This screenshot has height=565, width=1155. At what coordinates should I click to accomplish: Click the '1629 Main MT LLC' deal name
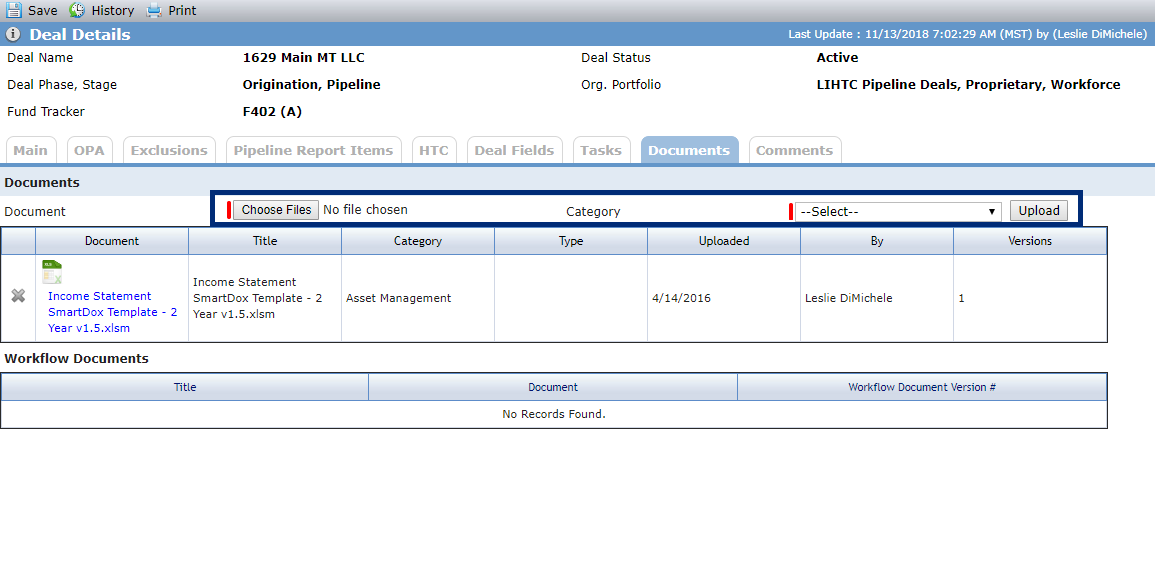pos(303,57)
